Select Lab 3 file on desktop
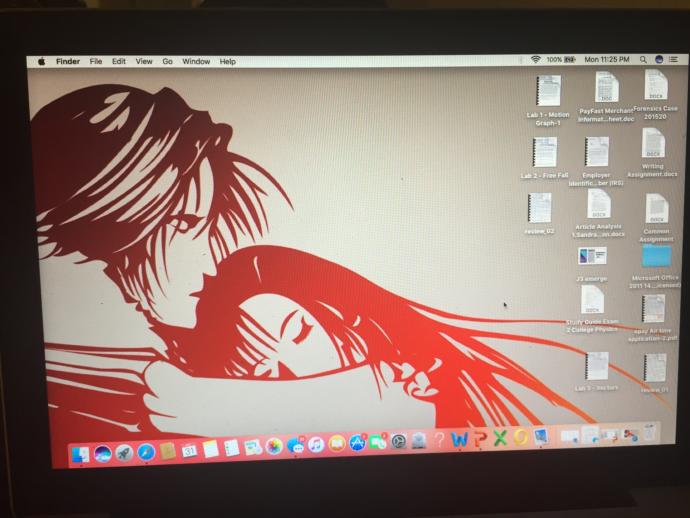This screenshot has width=690, height=518. (597, 371)
